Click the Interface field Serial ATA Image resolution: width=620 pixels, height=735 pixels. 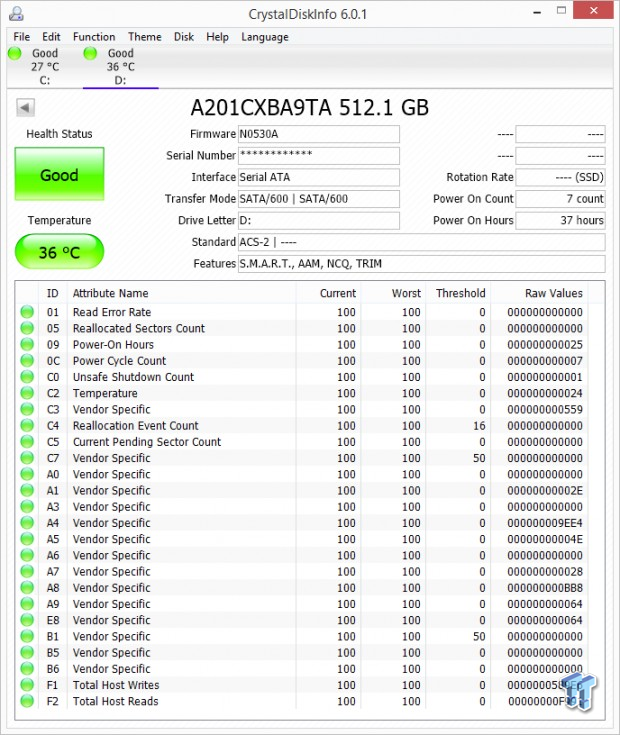click(x=319, y=177)
